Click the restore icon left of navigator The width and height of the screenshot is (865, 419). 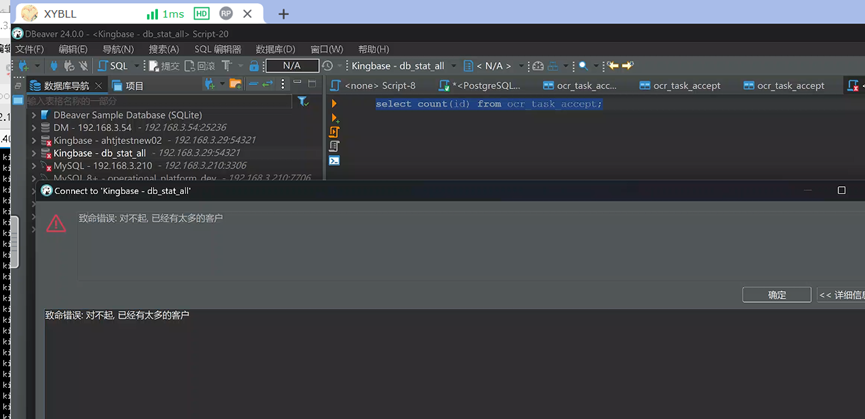coord(18,86)
